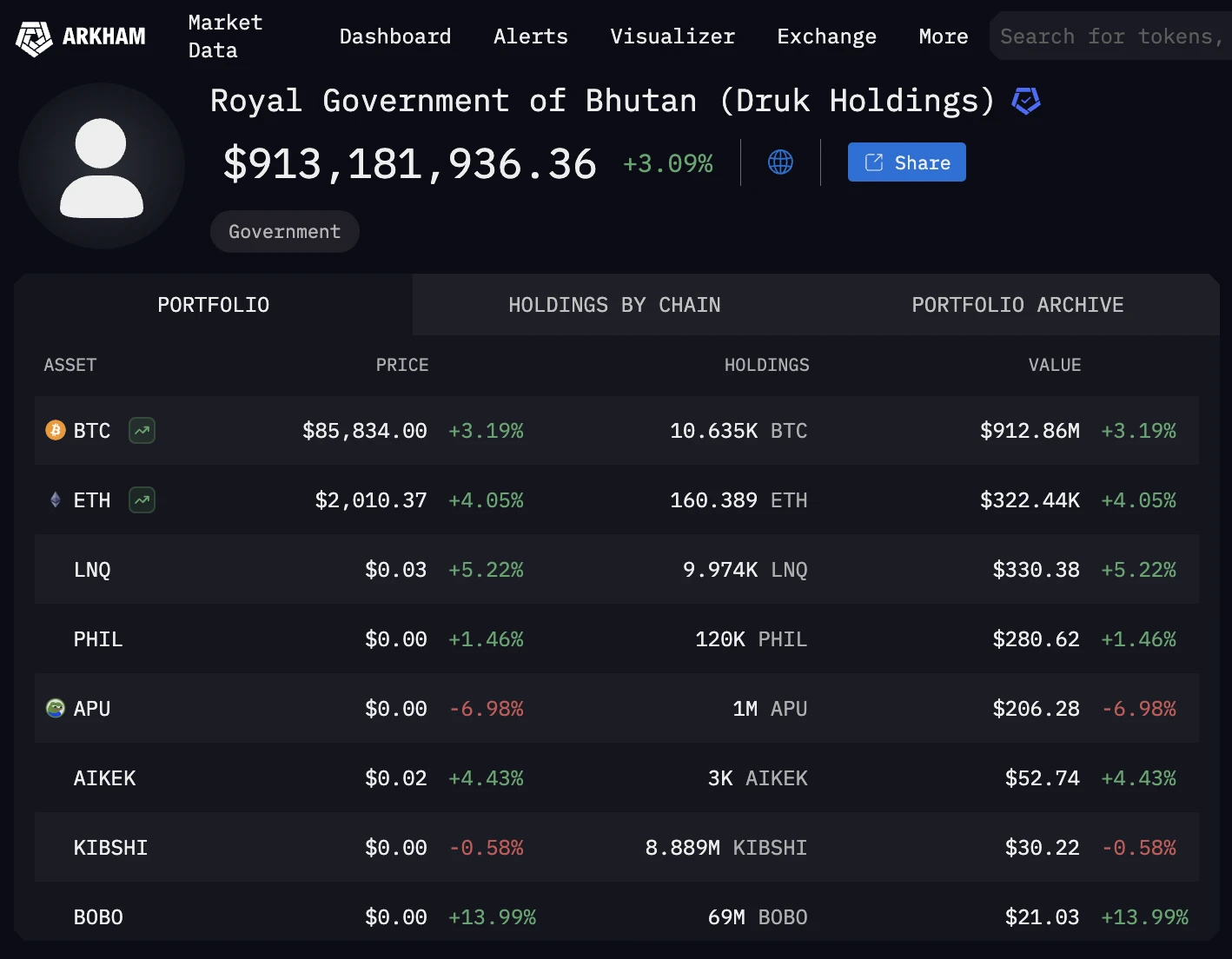Click the Government tag
The width and height of the screenshot is (1232, 959).
coord(285,232)
